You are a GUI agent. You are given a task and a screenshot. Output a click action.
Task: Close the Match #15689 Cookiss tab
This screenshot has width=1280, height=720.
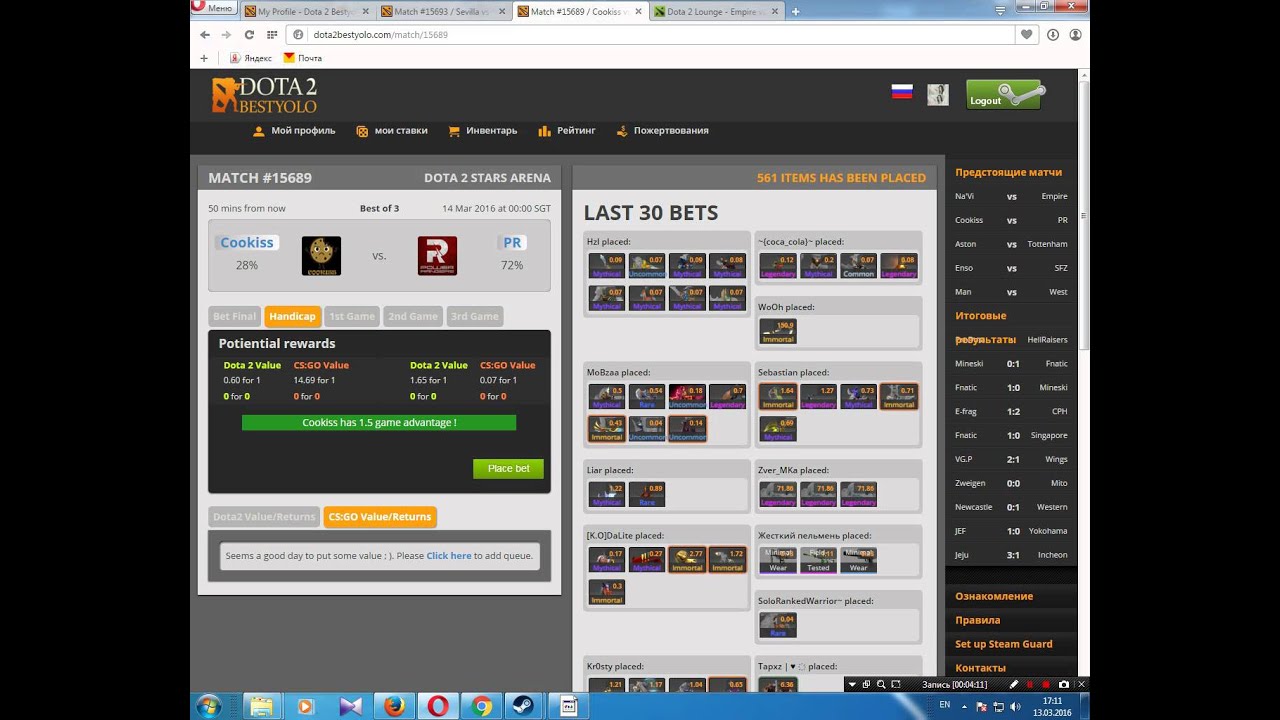pyautogui.click(x=637, y=12)
